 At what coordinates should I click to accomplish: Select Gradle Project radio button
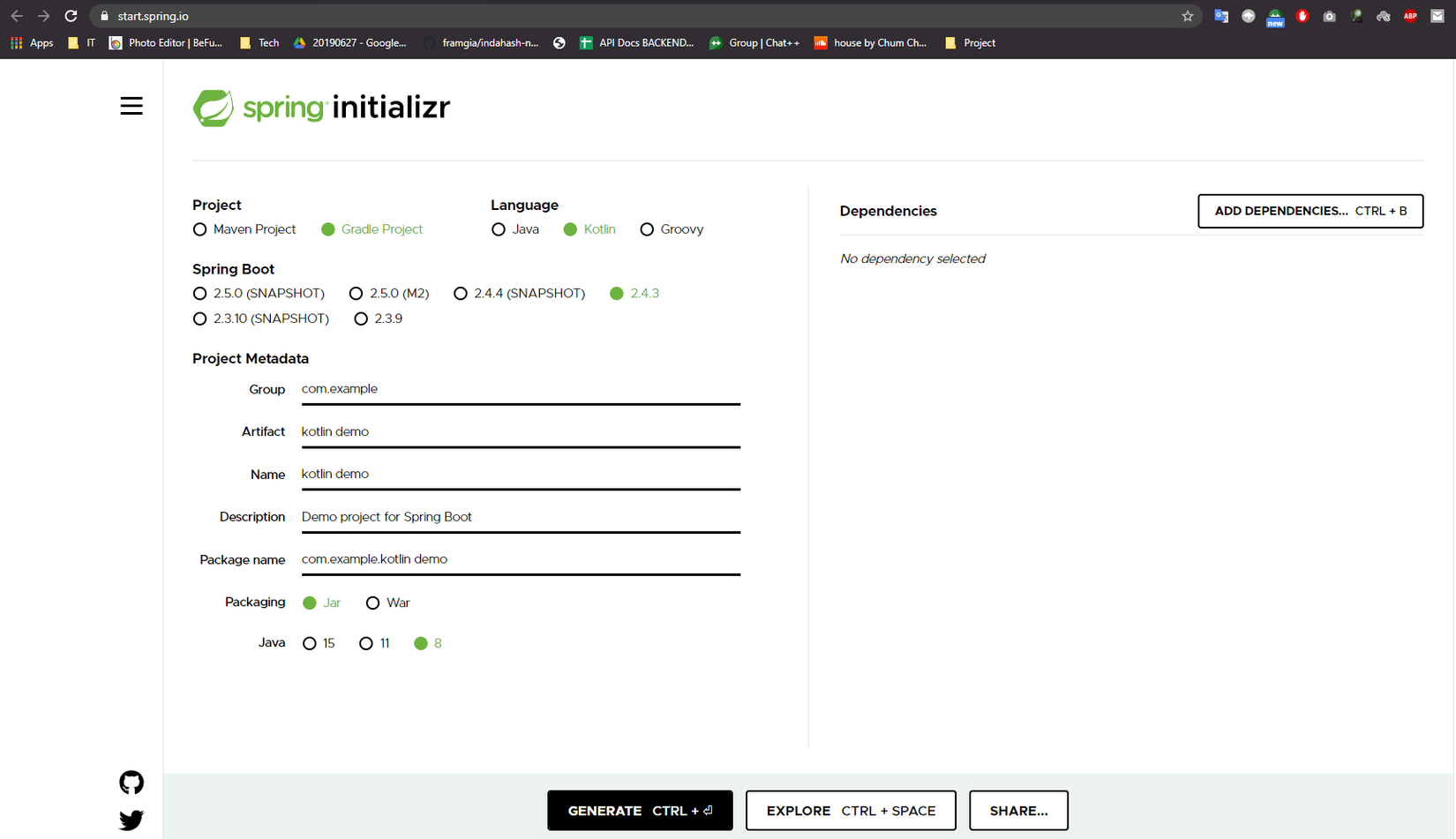click(328, 229)
